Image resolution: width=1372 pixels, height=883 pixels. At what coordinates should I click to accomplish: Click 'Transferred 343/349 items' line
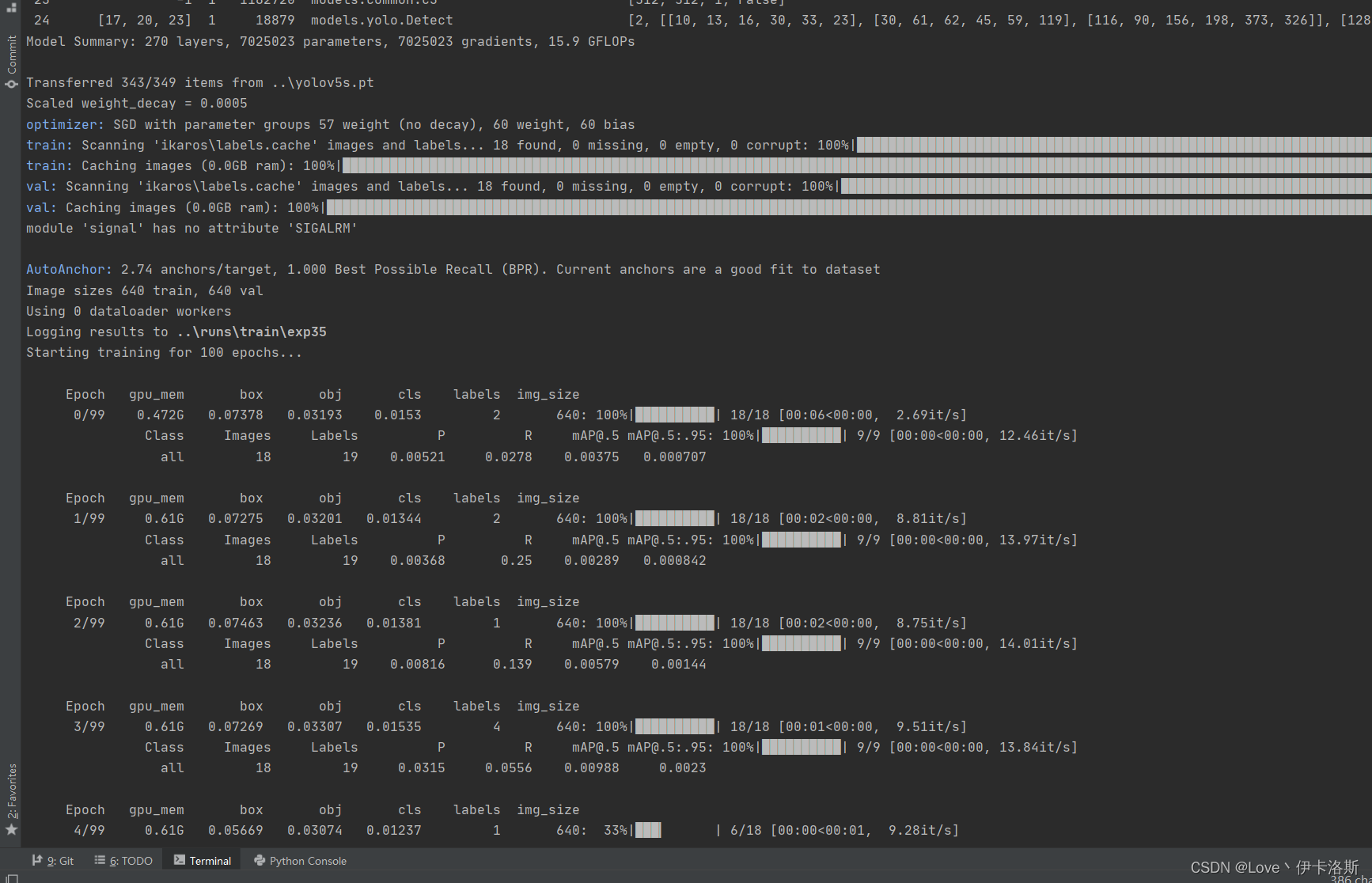200,82
